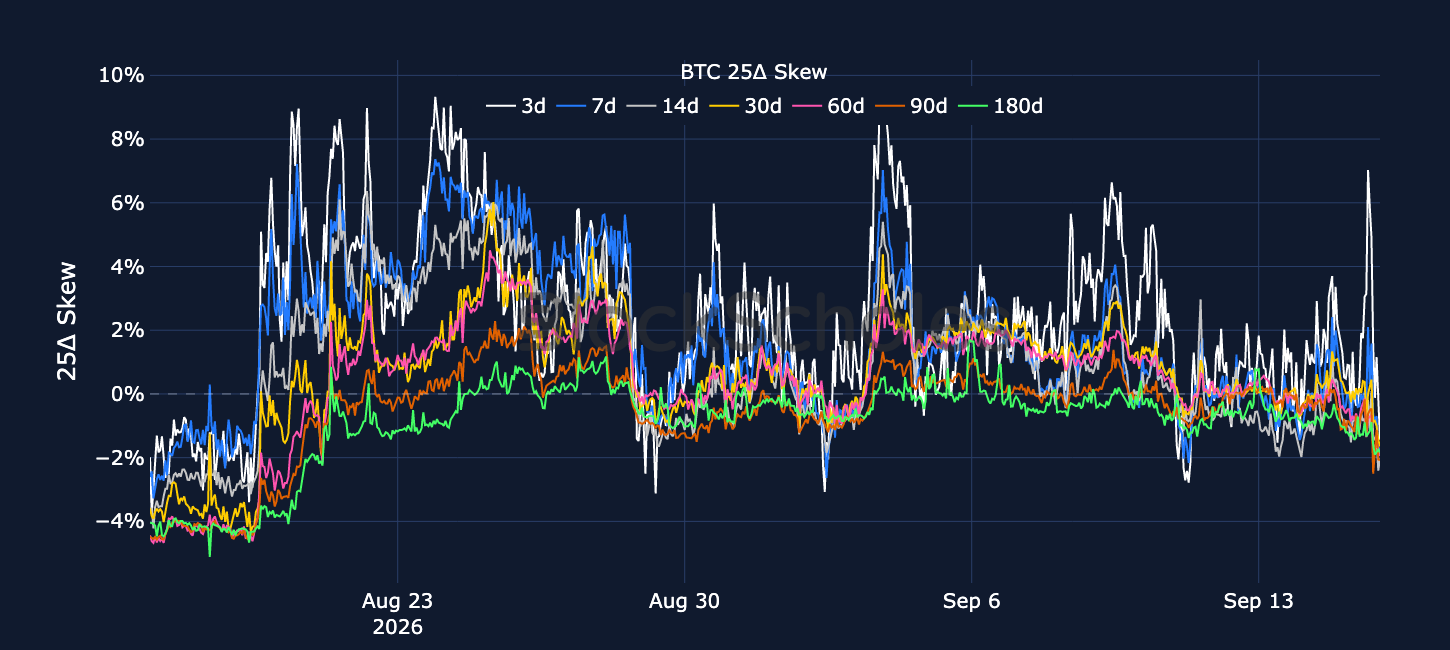Click the 4% y-axis tick label

coord(127,267)
